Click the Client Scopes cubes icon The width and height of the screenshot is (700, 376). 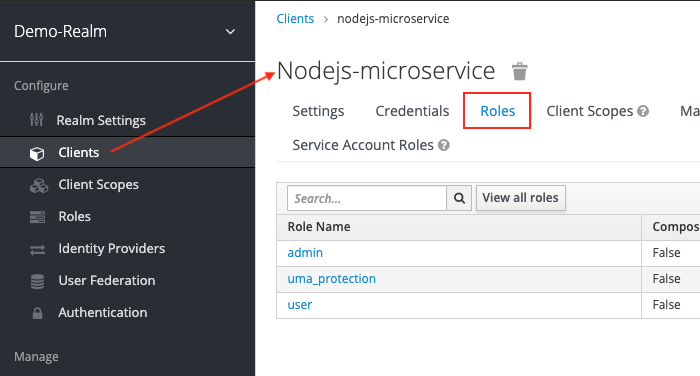coord(39,185)
